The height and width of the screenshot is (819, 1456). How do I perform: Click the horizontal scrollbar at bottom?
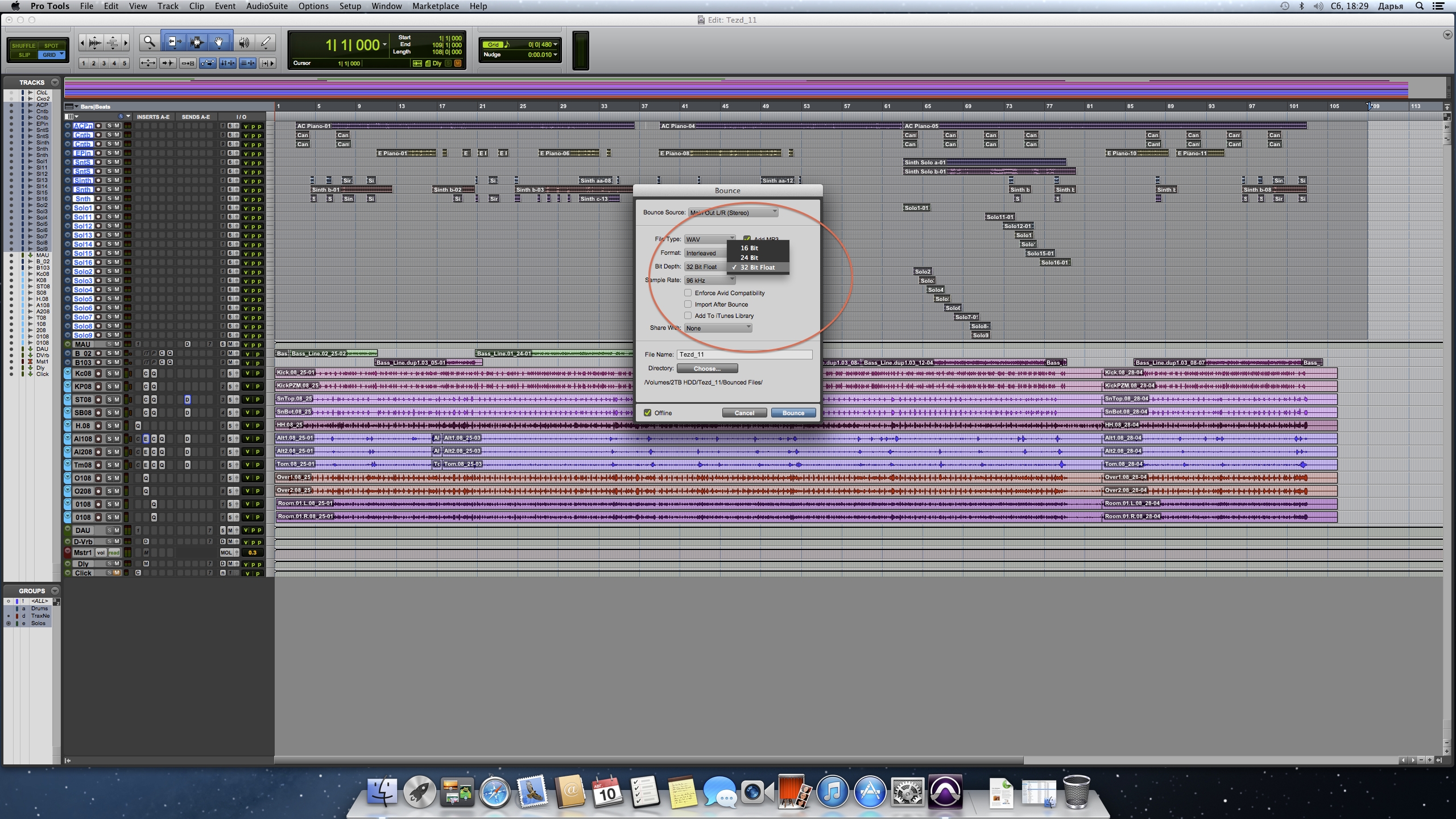point(649,760)
